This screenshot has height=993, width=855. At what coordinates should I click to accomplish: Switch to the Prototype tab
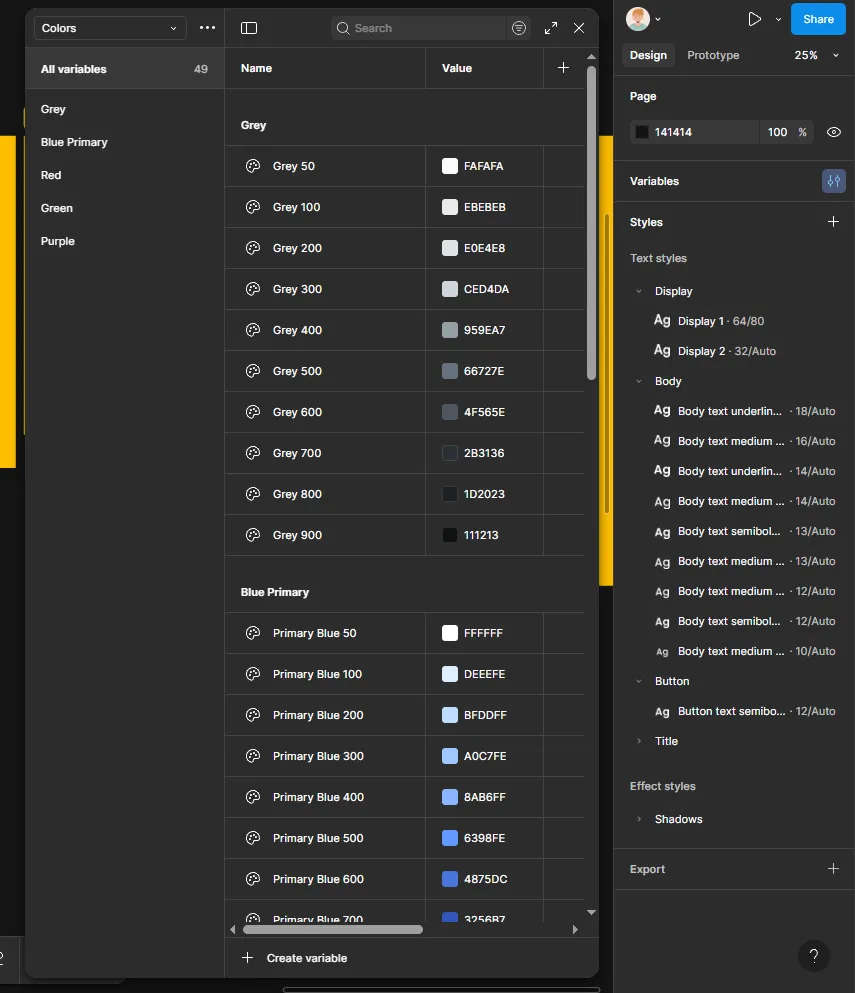pyautogui.click(x=713, y=55)
